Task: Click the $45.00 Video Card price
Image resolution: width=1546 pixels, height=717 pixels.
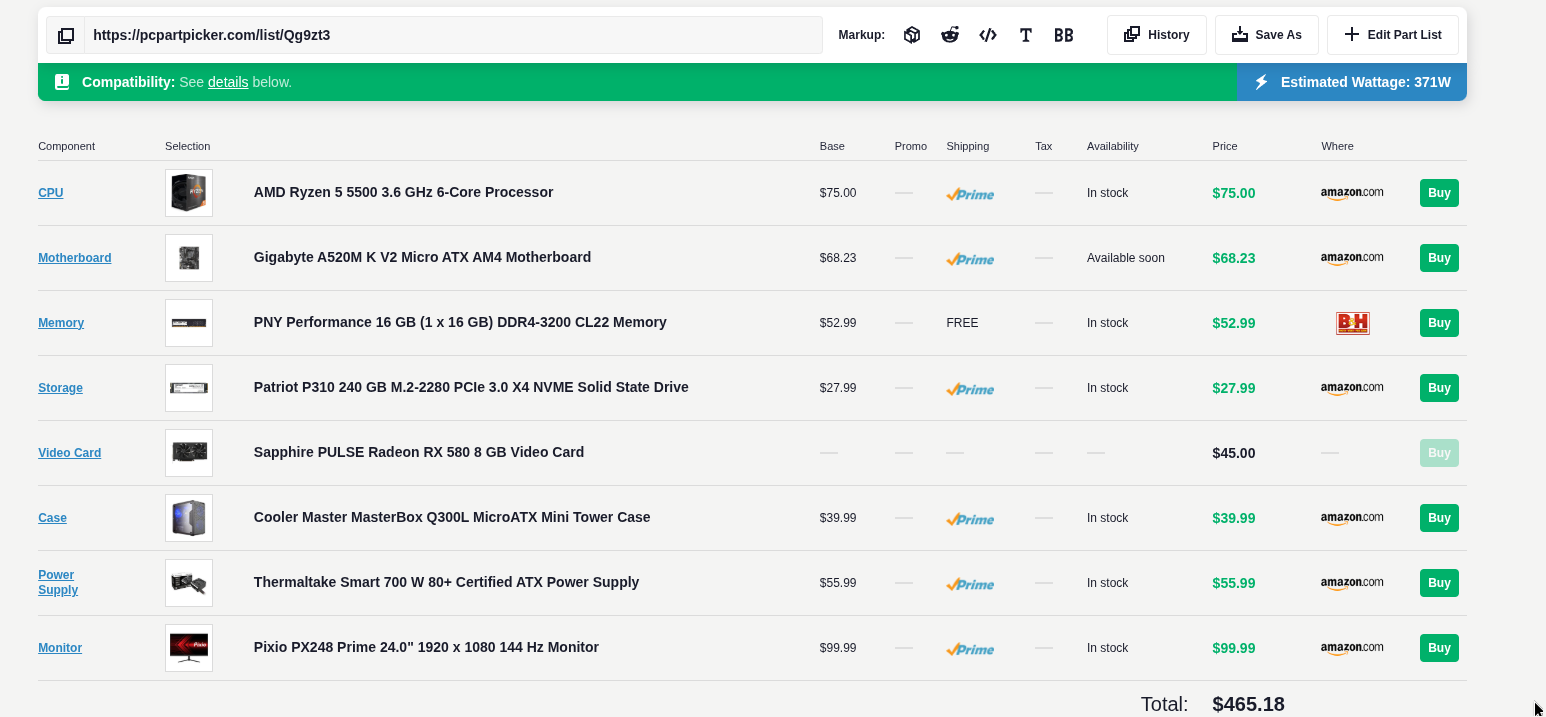Action: 1234,453
